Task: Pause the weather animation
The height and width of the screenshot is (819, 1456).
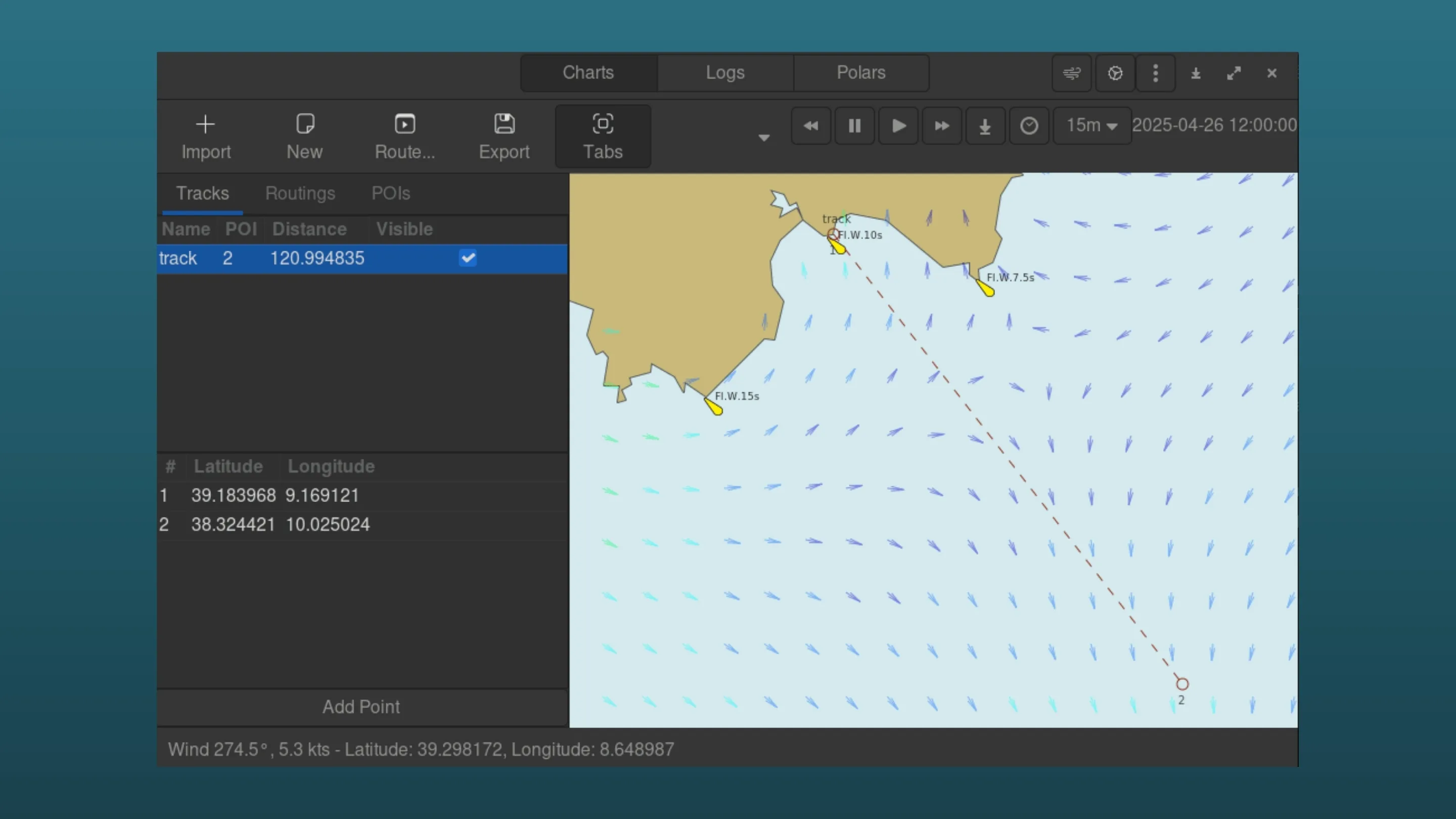Action: pyautogui.click(x=854, y=125)
